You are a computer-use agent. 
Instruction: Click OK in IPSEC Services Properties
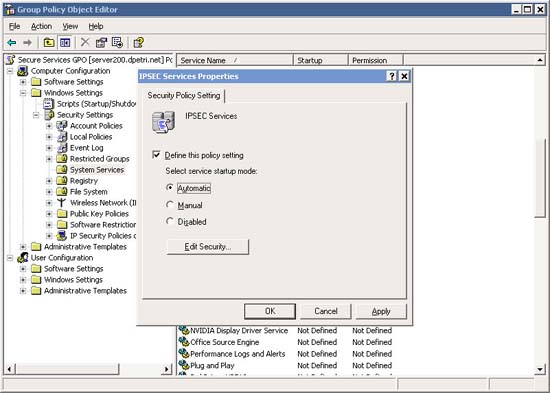point(270,311)
